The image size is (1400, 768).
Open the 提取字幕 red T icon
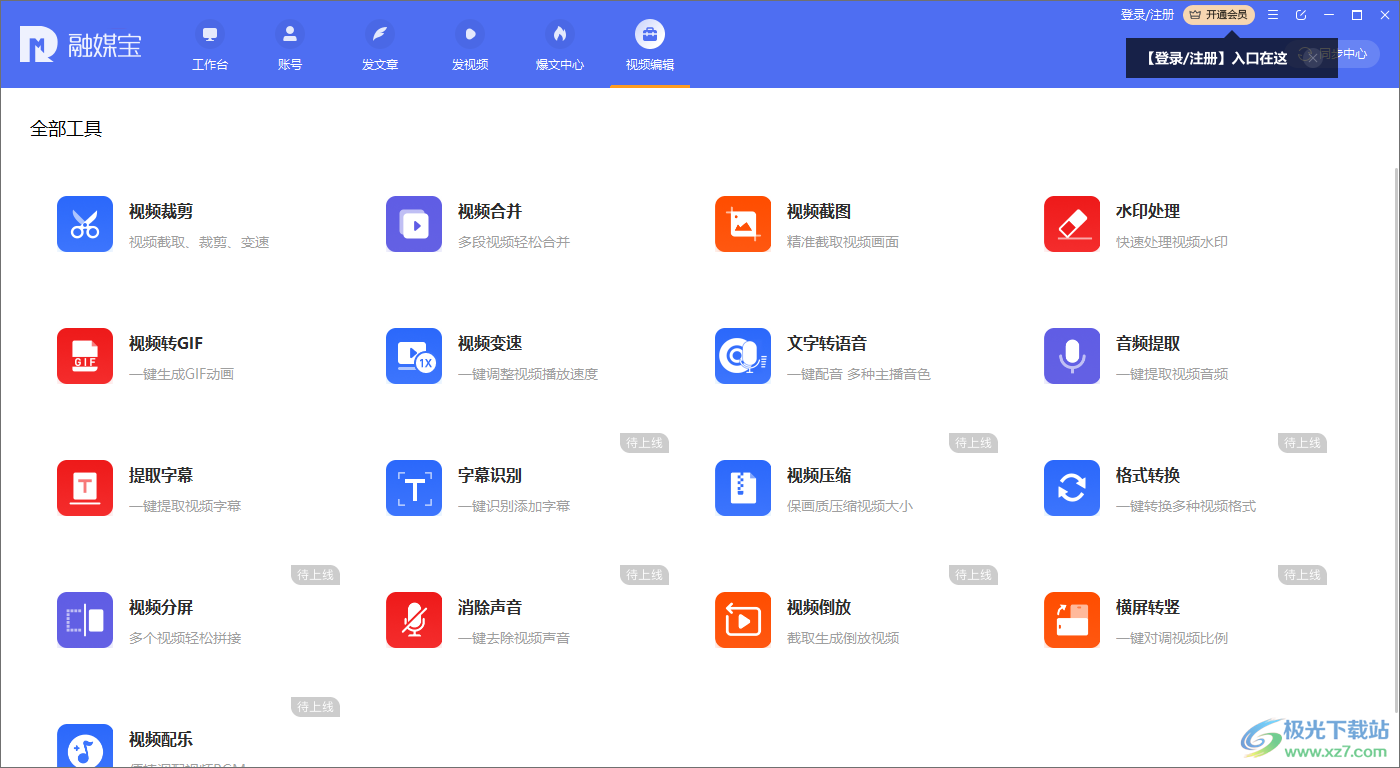pyautogui.click(x=85, y=488)
